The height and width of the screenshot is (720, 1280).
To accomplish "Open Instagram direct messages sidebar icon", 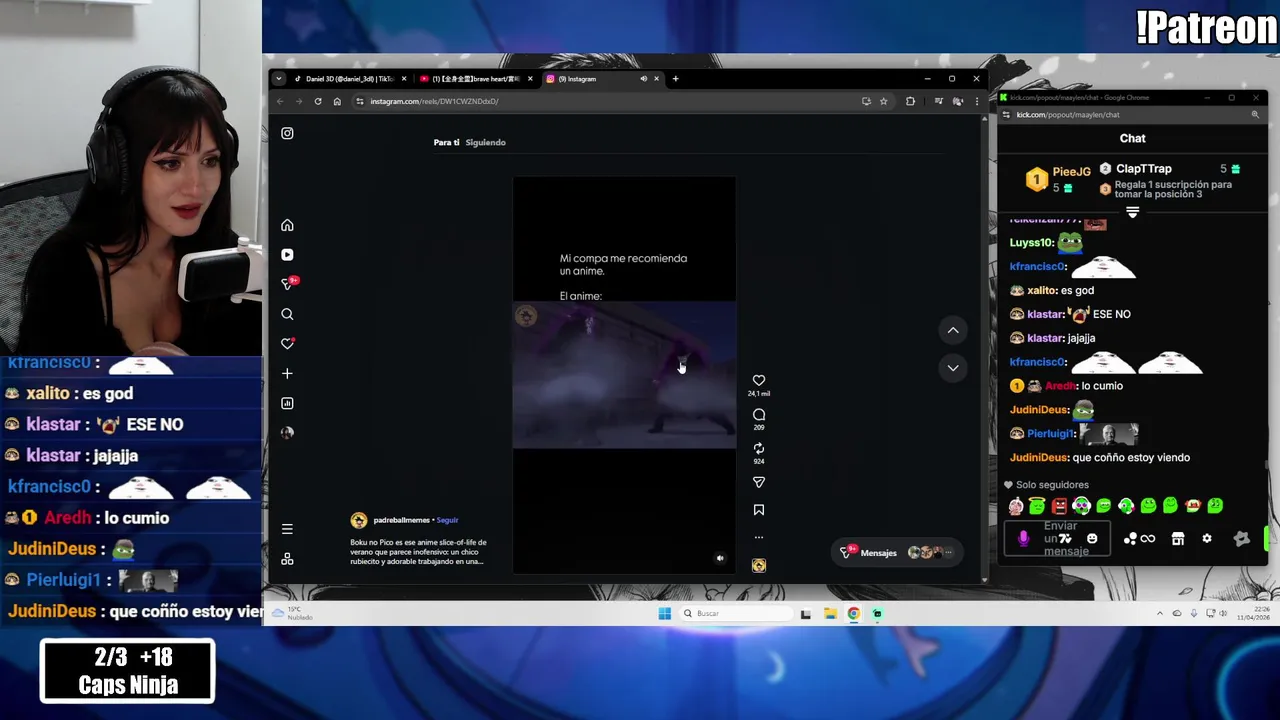I will pos(288,284).
